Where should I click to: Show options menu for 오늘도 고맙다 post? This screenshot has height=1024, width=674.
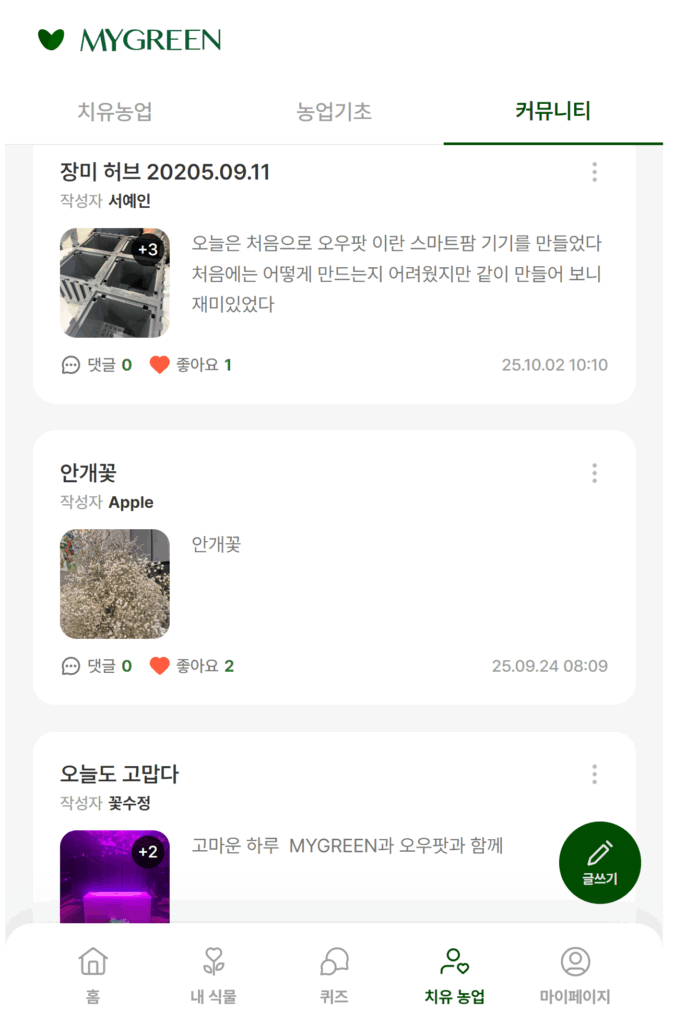[x=594, y=774]
